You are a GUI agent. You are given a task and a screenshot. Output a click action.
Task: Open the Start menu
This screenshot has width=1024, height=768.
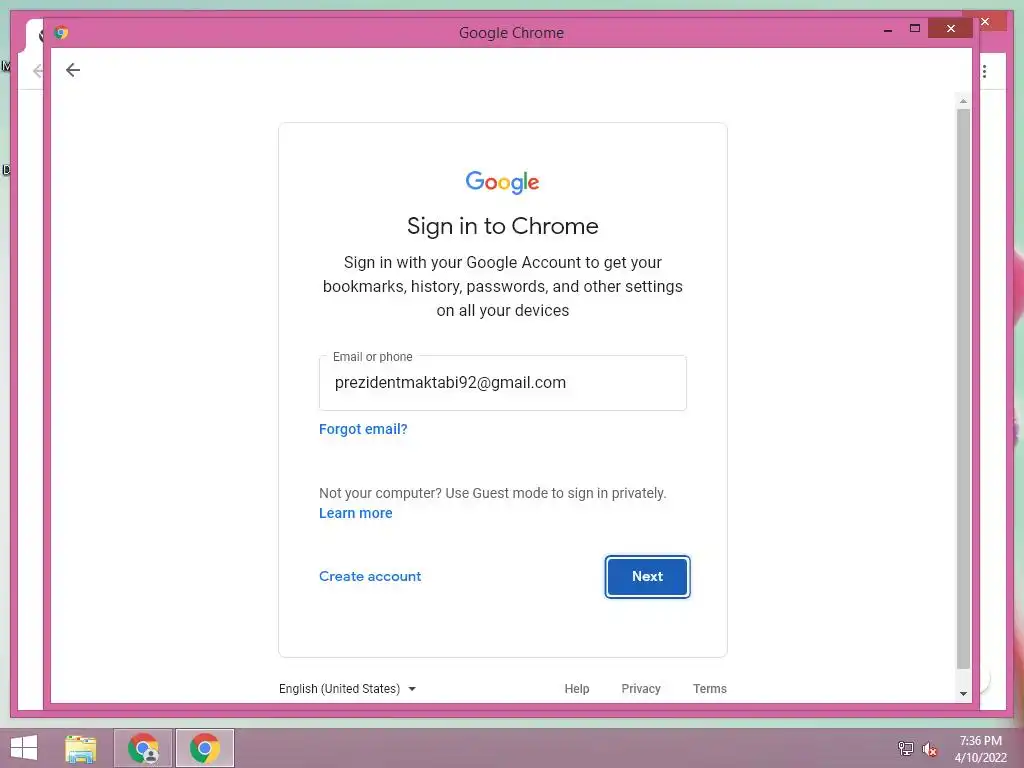coord(24,748)
